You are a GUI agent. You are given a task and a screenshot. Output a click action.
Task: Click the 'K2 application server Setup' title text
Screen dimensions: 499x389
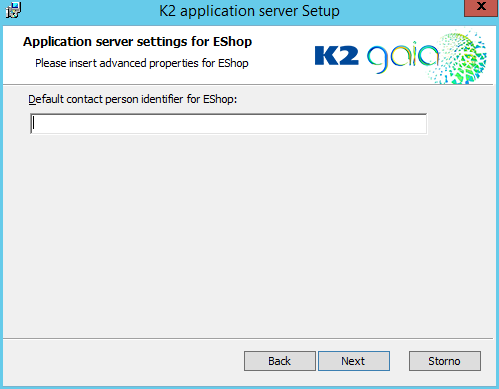coord(249,11)
